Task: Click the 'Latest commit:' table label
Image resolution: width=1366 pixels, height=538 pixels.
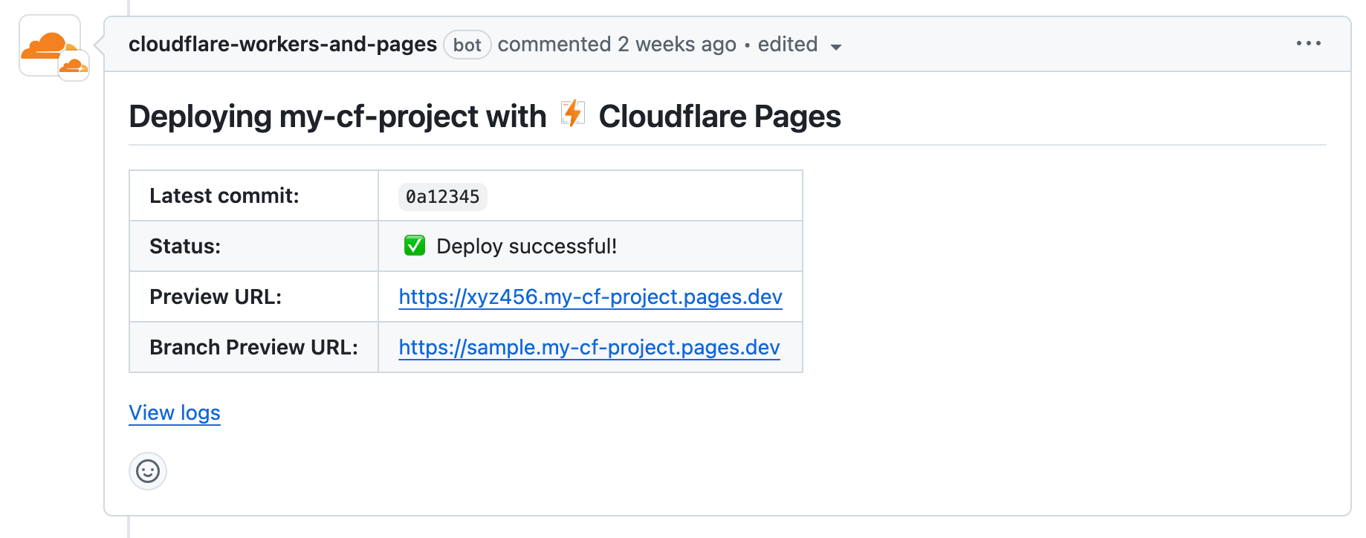Action: pos(224,196)
